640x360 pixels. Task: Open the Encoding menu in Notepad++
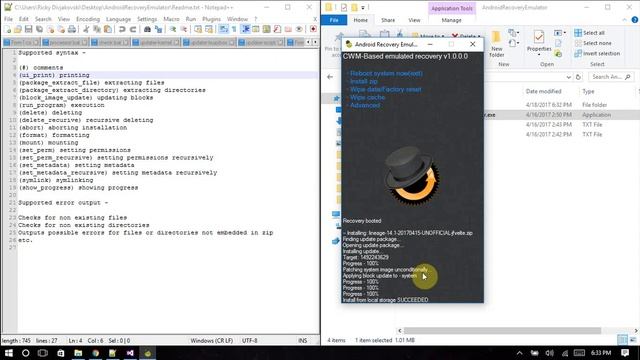coord(88,19)
